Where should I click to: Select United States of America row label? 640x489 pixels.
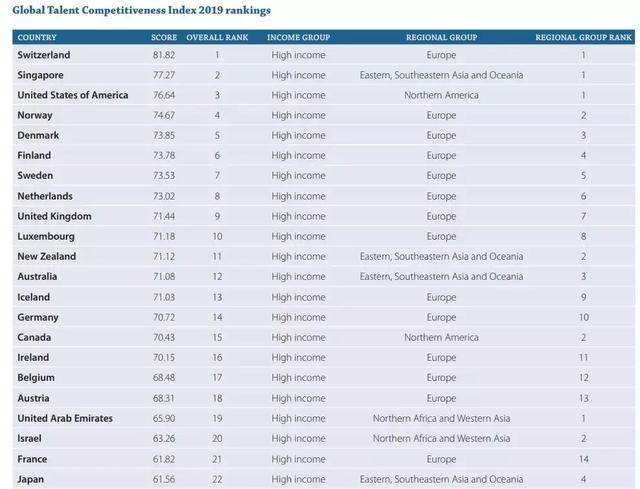click(73, 95)
